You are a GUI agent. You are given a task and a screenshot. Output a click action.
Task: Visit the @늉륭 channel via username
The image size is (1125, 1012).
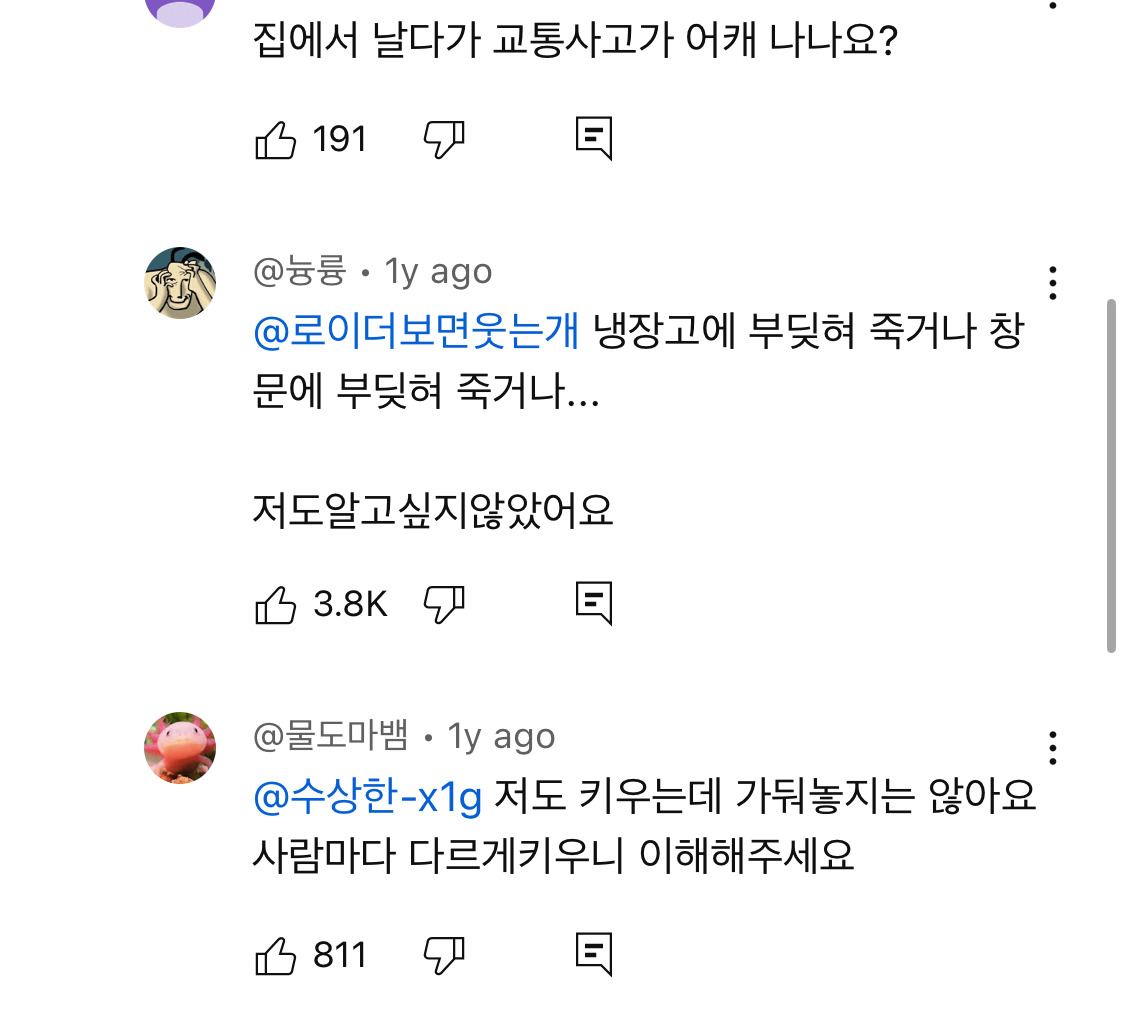pyautogui.click(x=299, y=271)
